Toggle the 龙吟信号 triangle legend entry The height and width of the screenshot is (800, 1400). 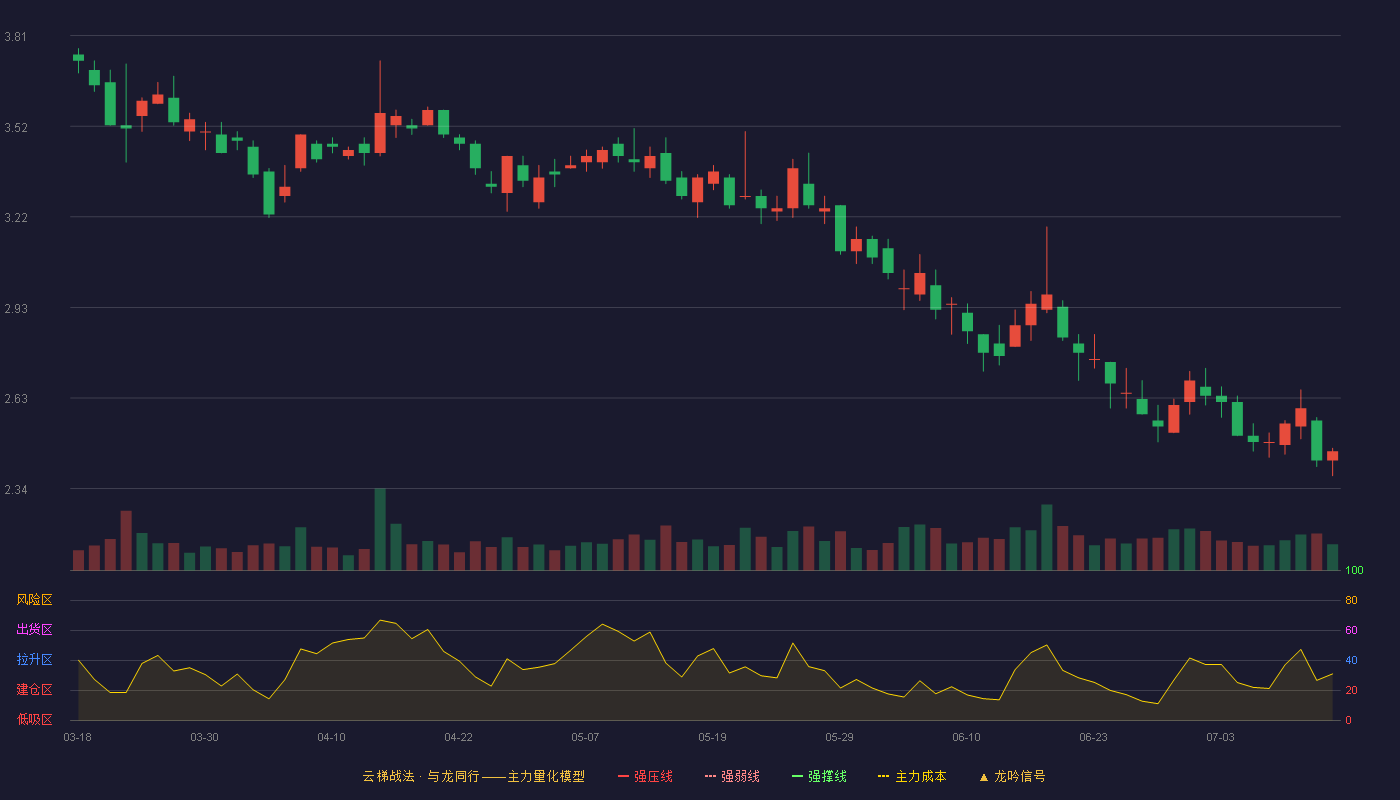(1012, 776)
